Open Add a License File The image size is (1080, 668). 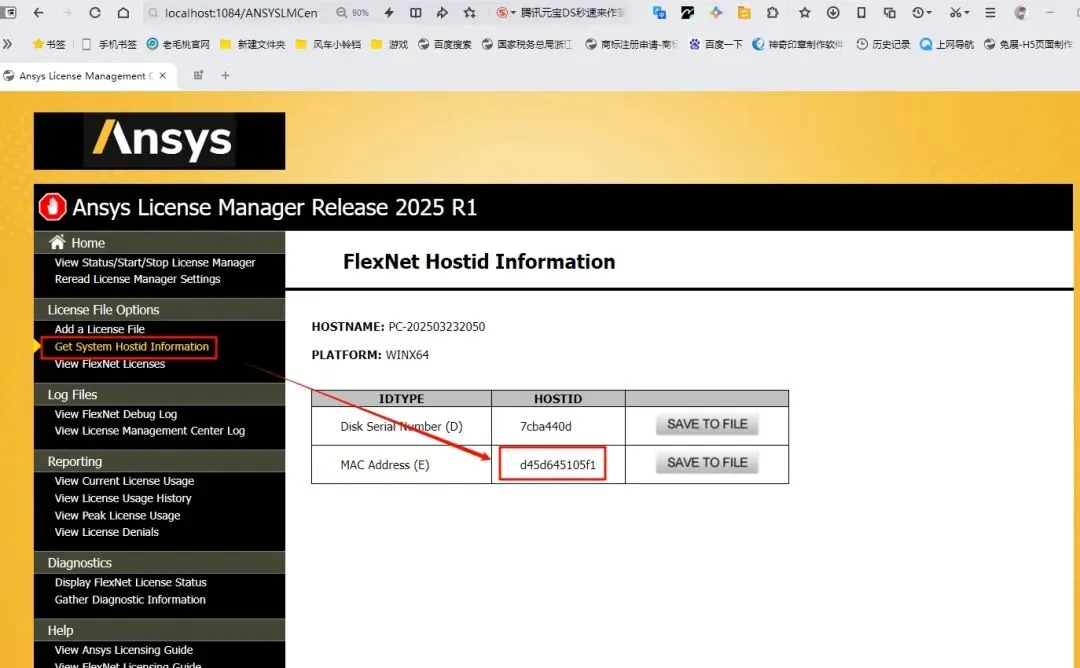click(x=100, y=329)
